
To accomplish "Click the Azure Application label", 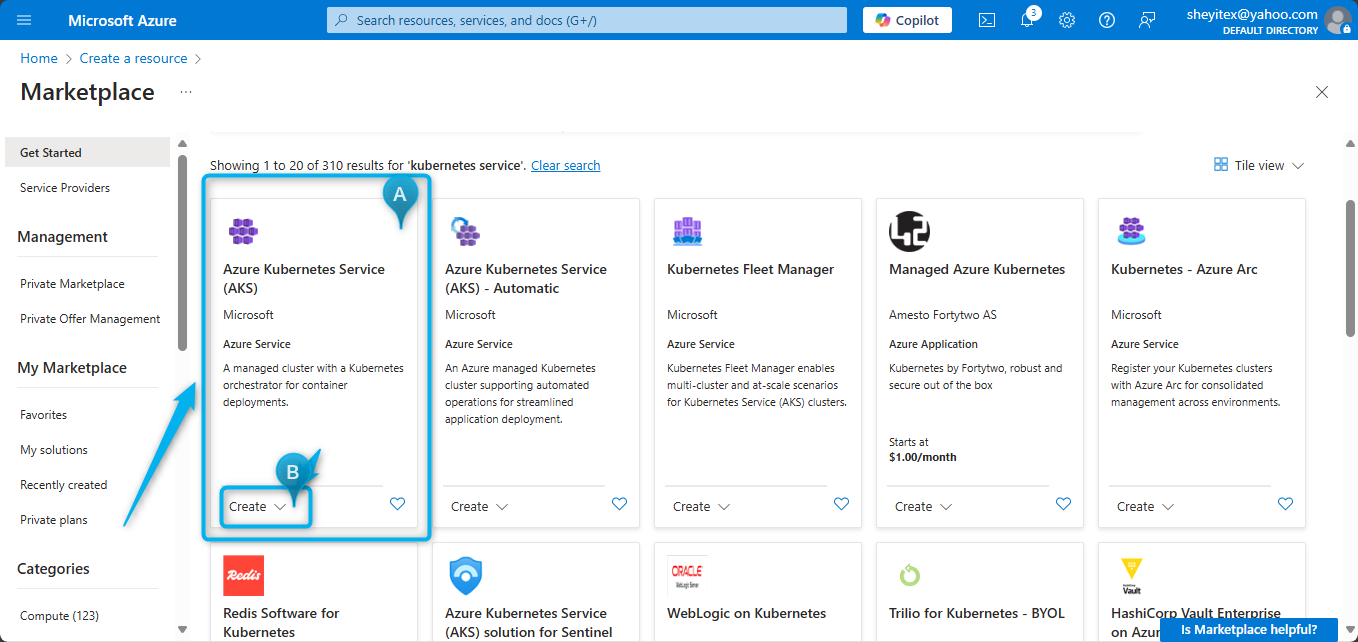I will pyautogui.click(x=934, y=344).
